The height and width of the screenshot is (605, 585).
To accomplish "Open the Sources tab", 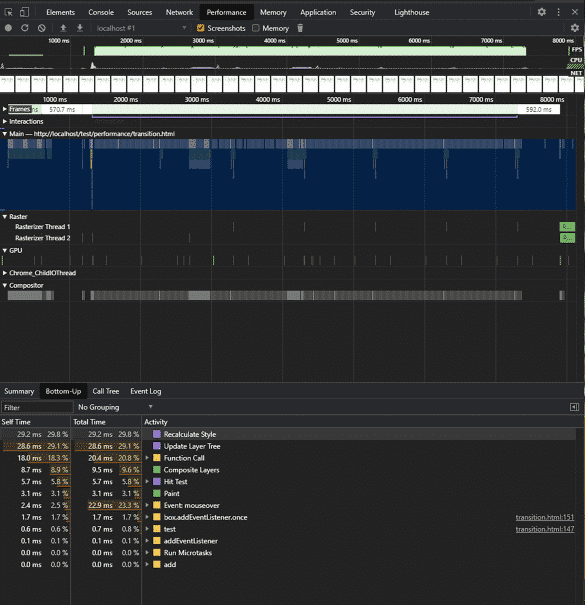I will tap(139, 12).
